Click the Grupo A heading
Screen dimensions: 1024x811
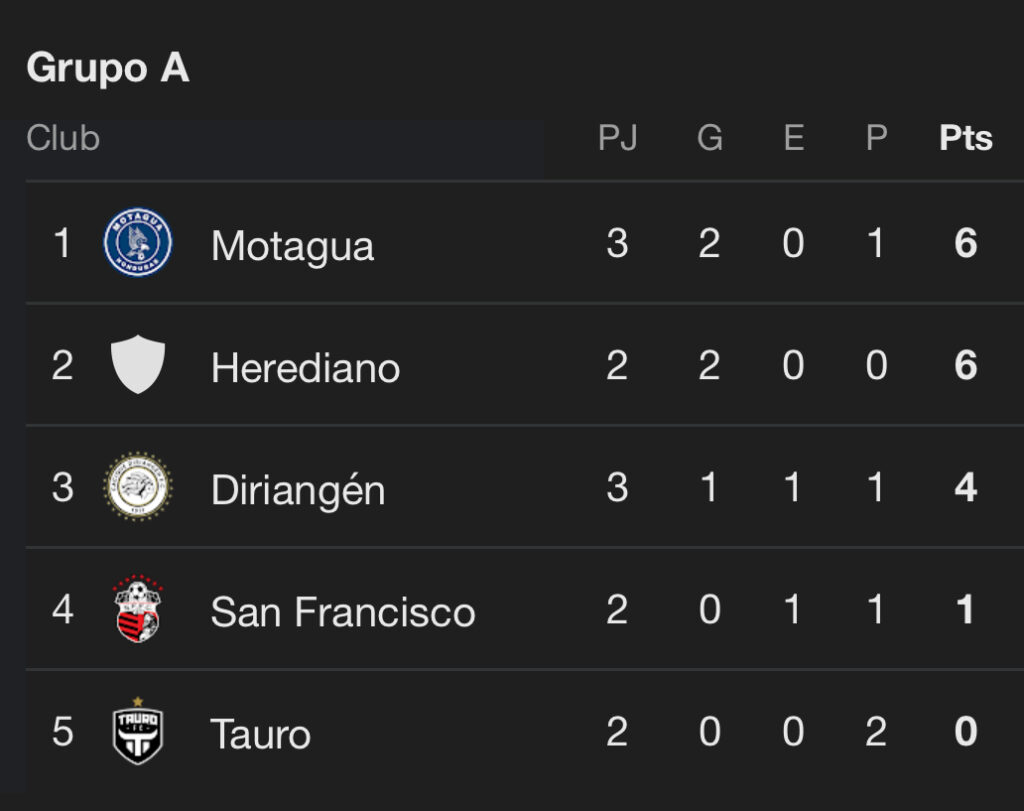click(x=107, y=68)
